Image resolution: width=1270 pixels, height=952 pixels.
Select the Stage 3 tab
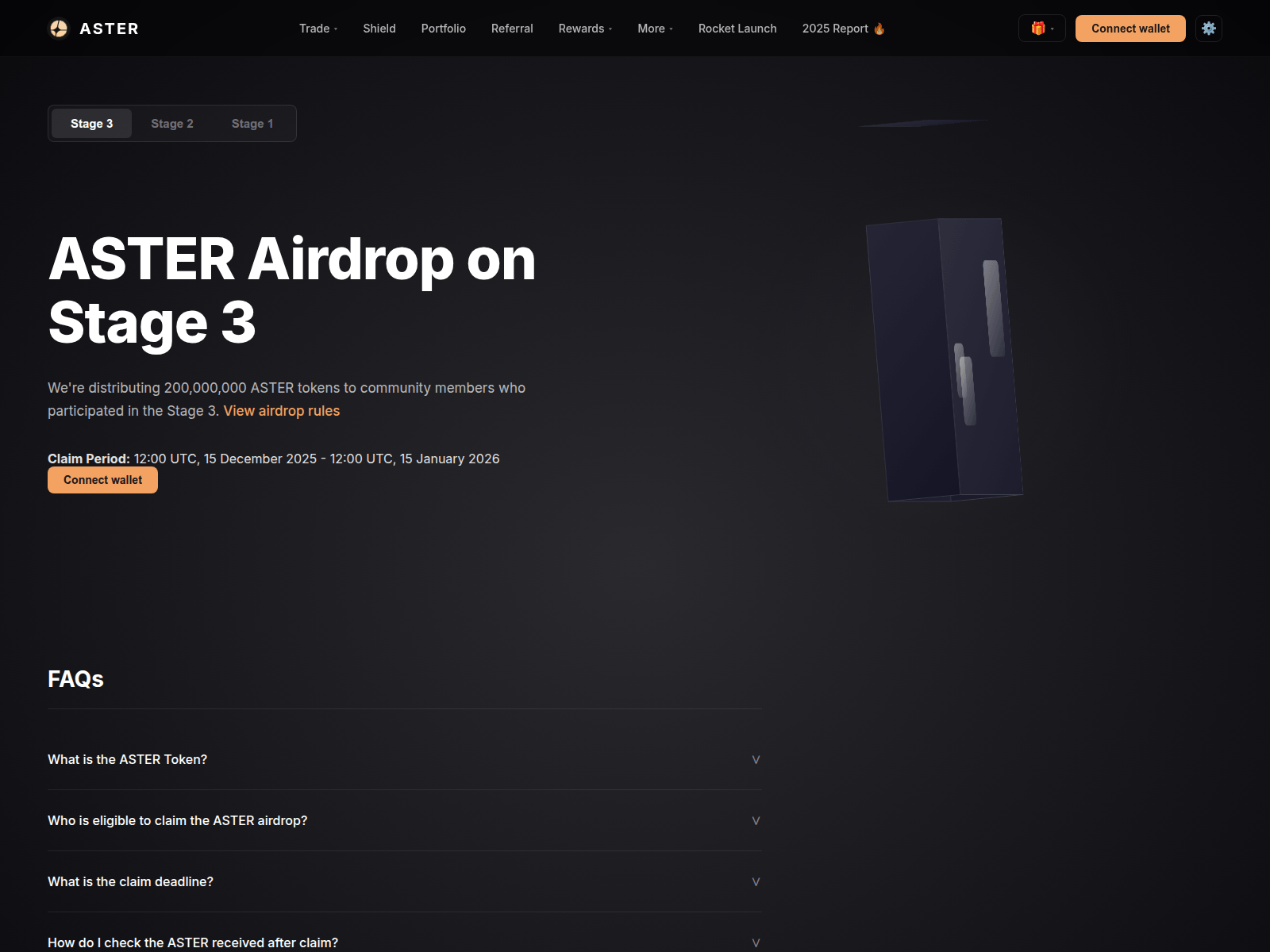pos(91,124)
